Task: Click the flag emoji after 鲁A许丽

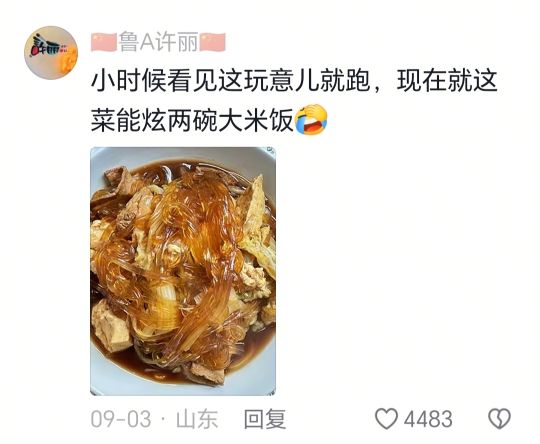Action: coord(213,42)
